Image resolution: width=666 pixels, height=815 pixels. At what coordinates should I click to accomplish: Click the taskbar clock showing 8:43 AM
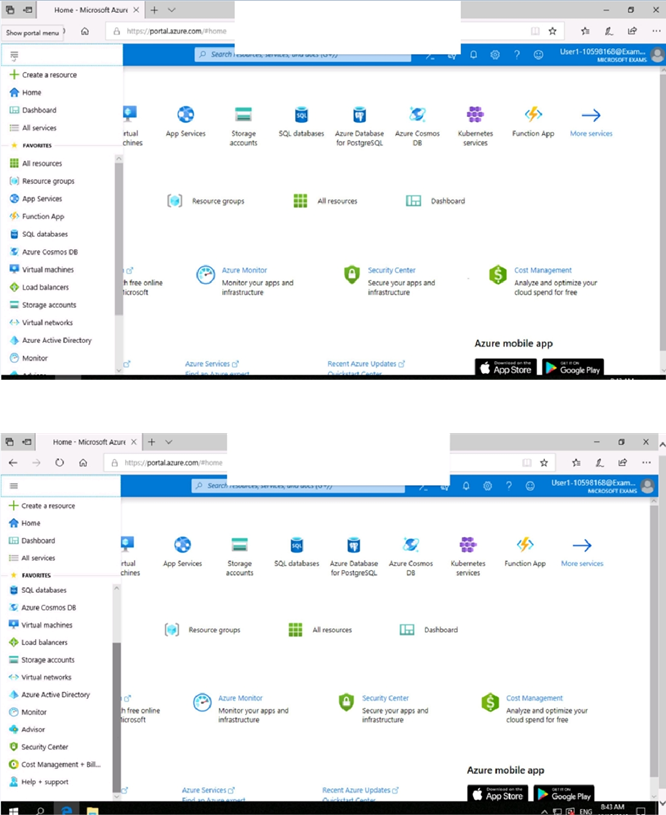(x=612, y=807)
